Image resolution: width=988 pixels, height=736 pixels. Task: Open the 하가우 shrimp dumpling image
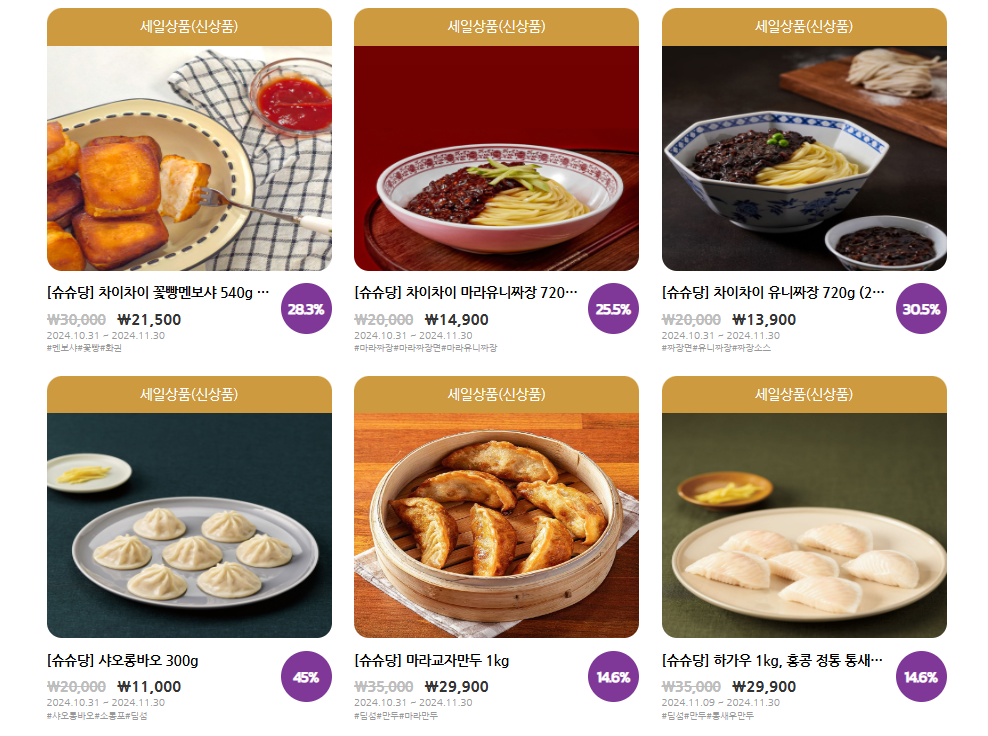[804, 526]
